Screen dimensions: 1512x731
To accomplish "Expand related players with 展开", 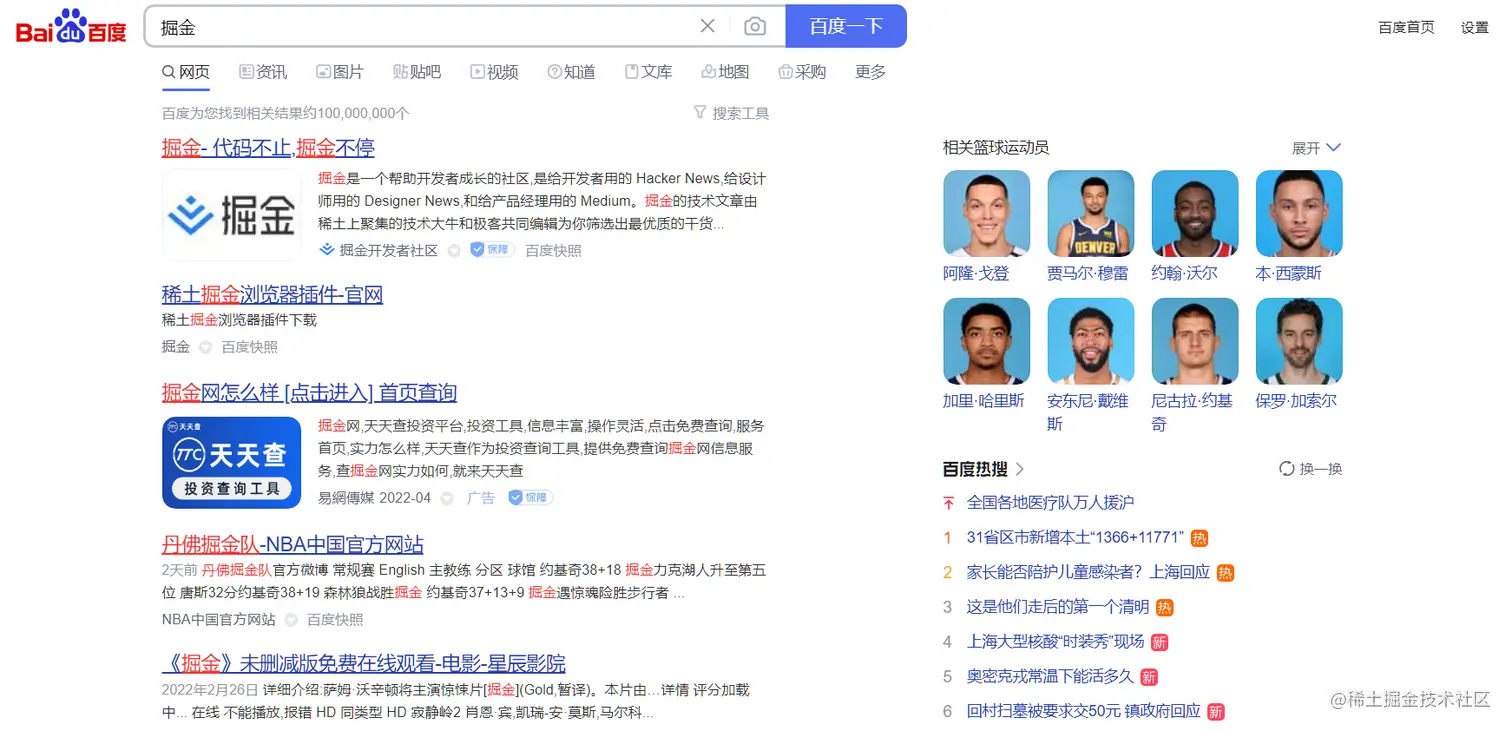I will point(1316,148).
